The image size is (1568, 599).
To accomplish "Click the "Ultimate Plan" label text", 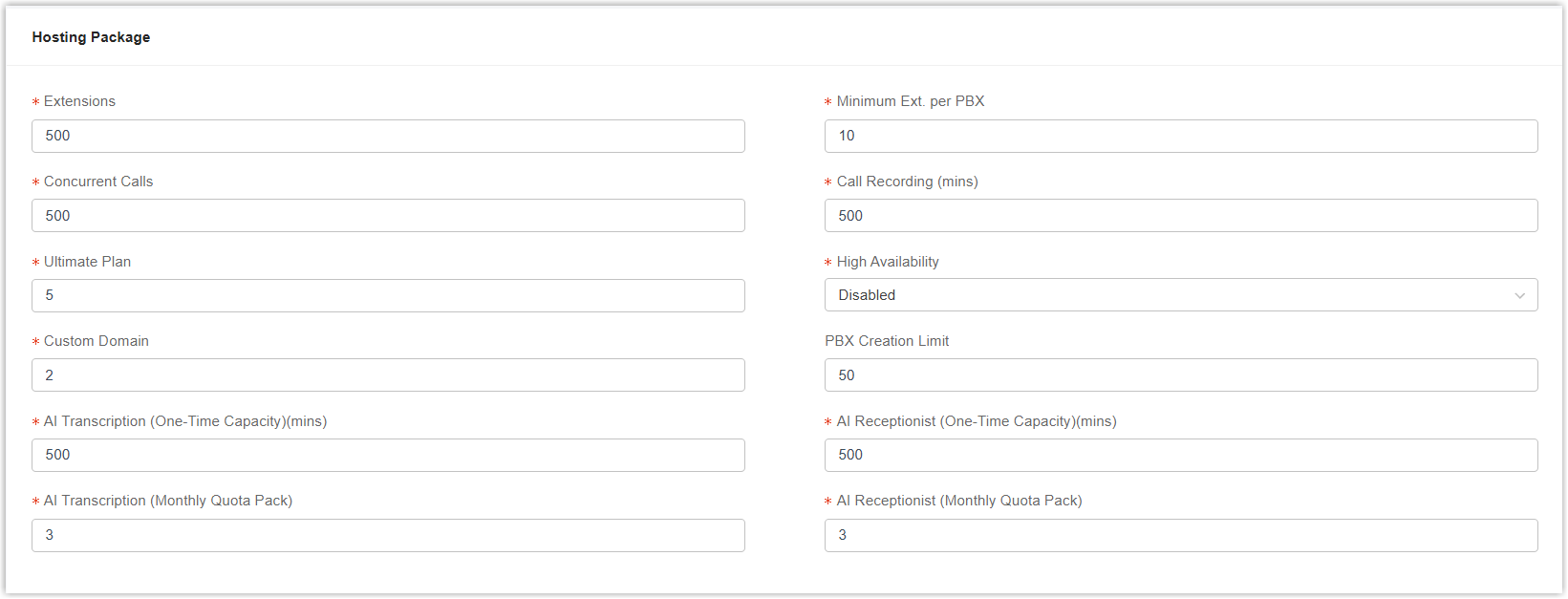I will click(87, 262).
